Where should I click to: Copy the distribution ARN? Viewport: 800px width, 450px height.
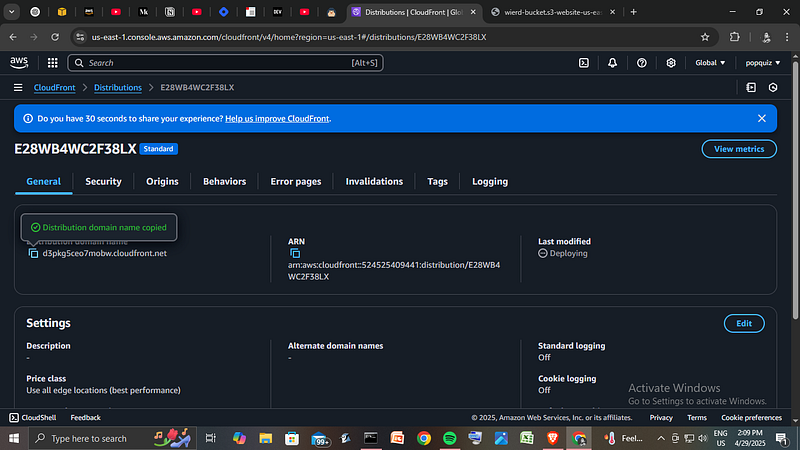point(295,253)
